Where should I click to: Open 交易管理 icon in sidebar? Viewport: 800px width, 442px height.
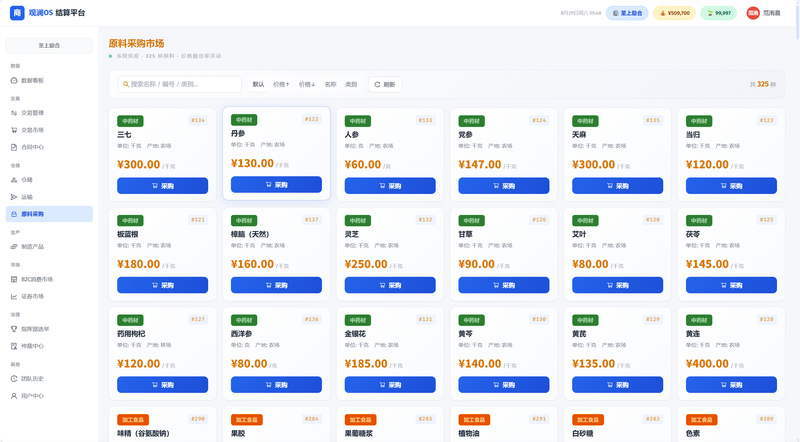coord(14,113)
